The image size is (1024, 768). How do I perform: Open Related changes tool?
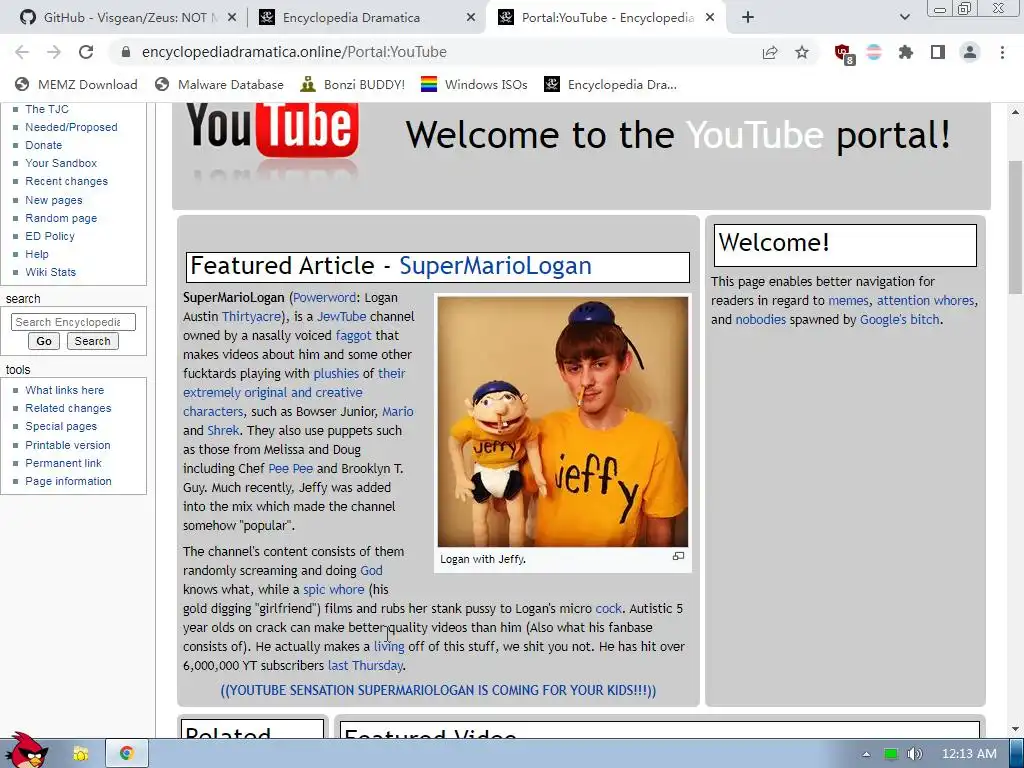point(68,408)
